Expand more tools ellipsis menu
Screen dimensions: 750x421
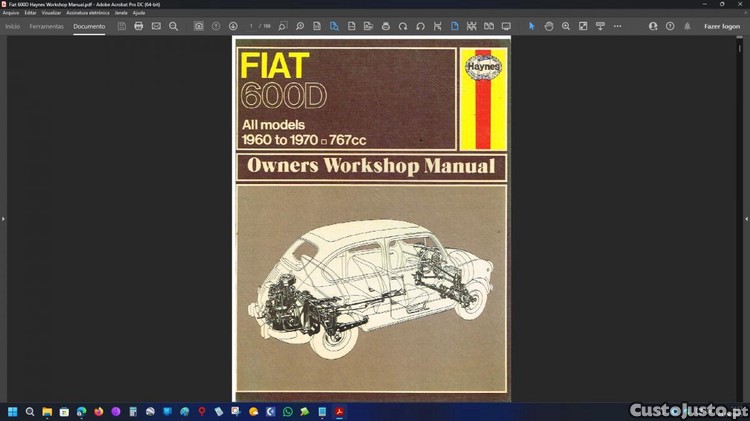pyautogui.click(x=617, y=26)
